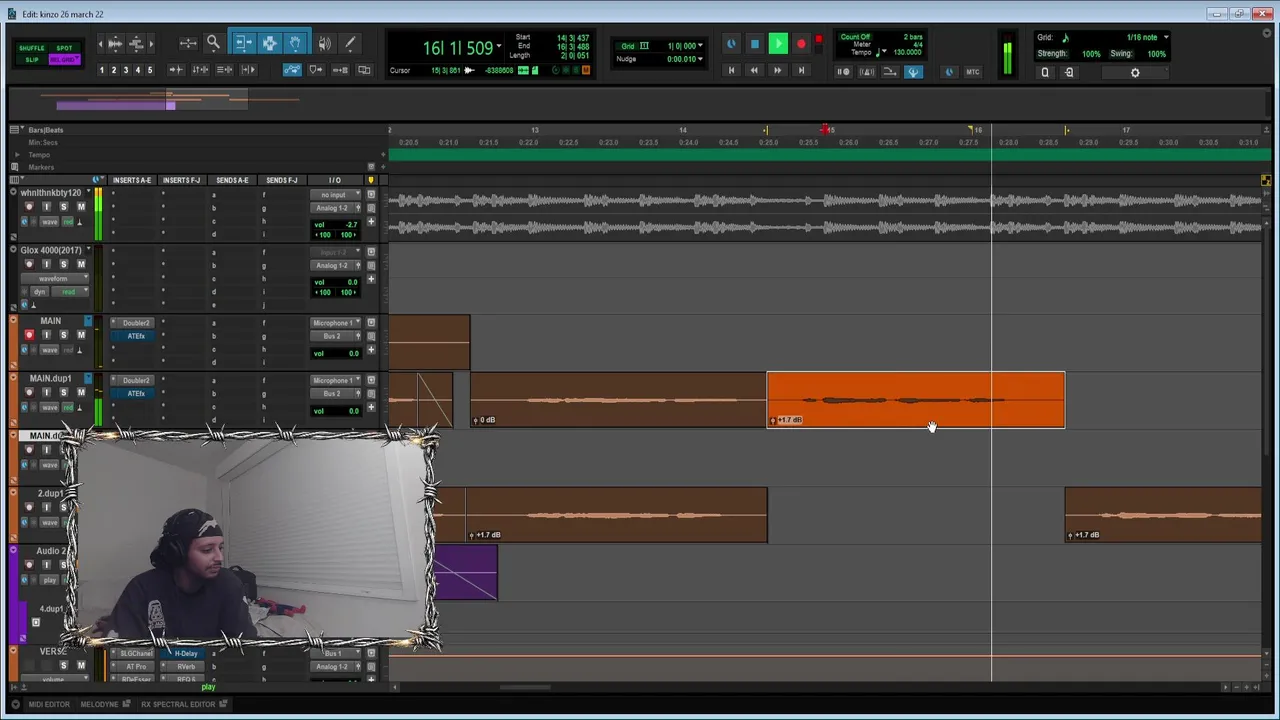This screenshot has height=720, width=1280.
Task: Record-arm the whnlthnkbty120 track
Action: pyautogui.click(x=29, y=207)
